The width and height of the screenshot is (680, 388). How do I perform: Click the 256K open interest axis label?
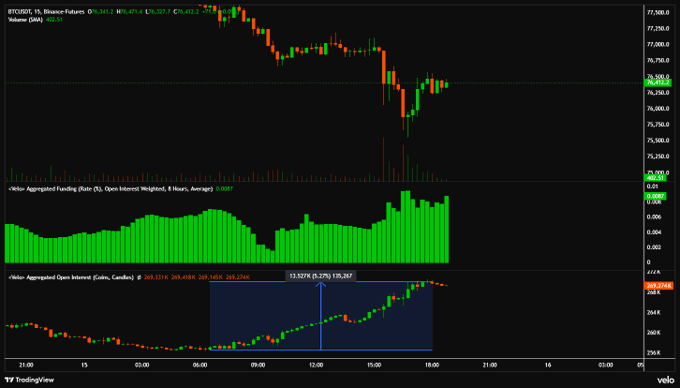click(x=654, y=353)
